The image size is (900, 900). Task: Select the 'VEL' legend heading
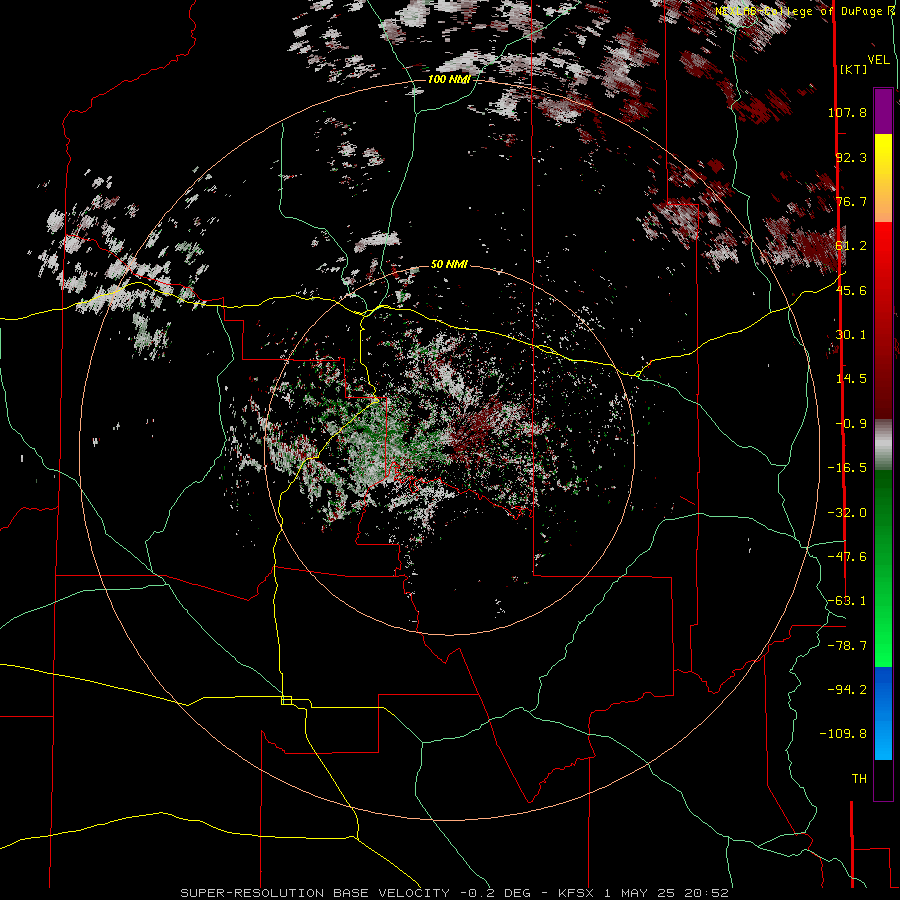(x=879, y=60)
